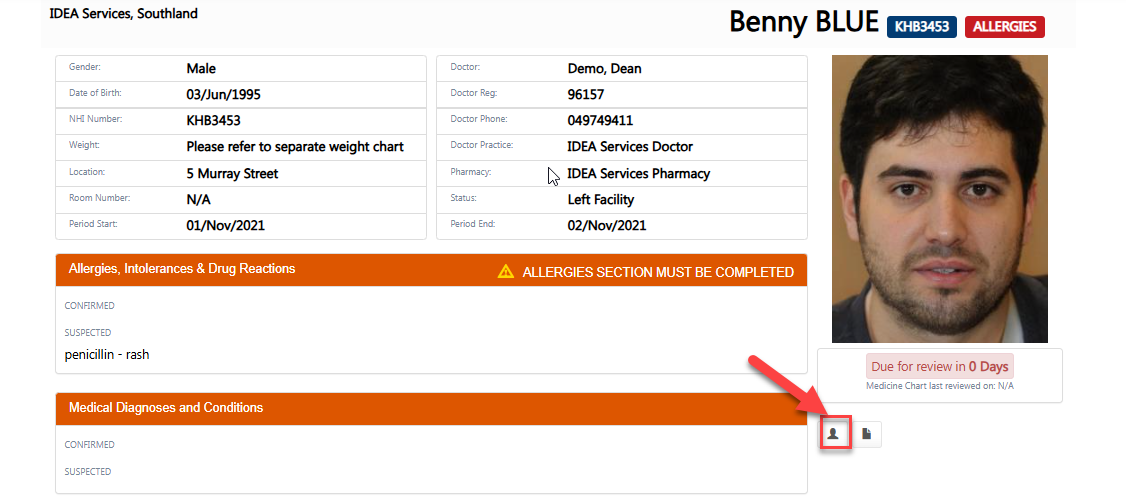This screenshot has width=1126, height=500.
Task: Click the Pharmacy value IDEA Services Pharmacy
Action: (638, 173)
